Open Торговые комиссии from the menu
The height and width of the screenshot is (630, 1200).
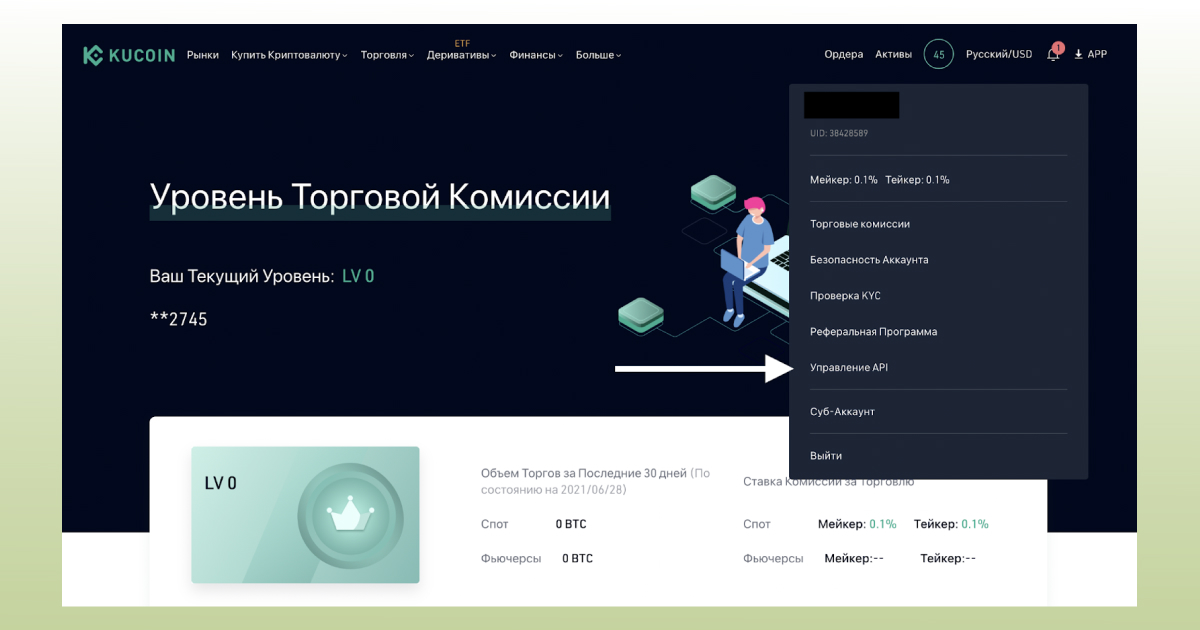tap(860, 224)
